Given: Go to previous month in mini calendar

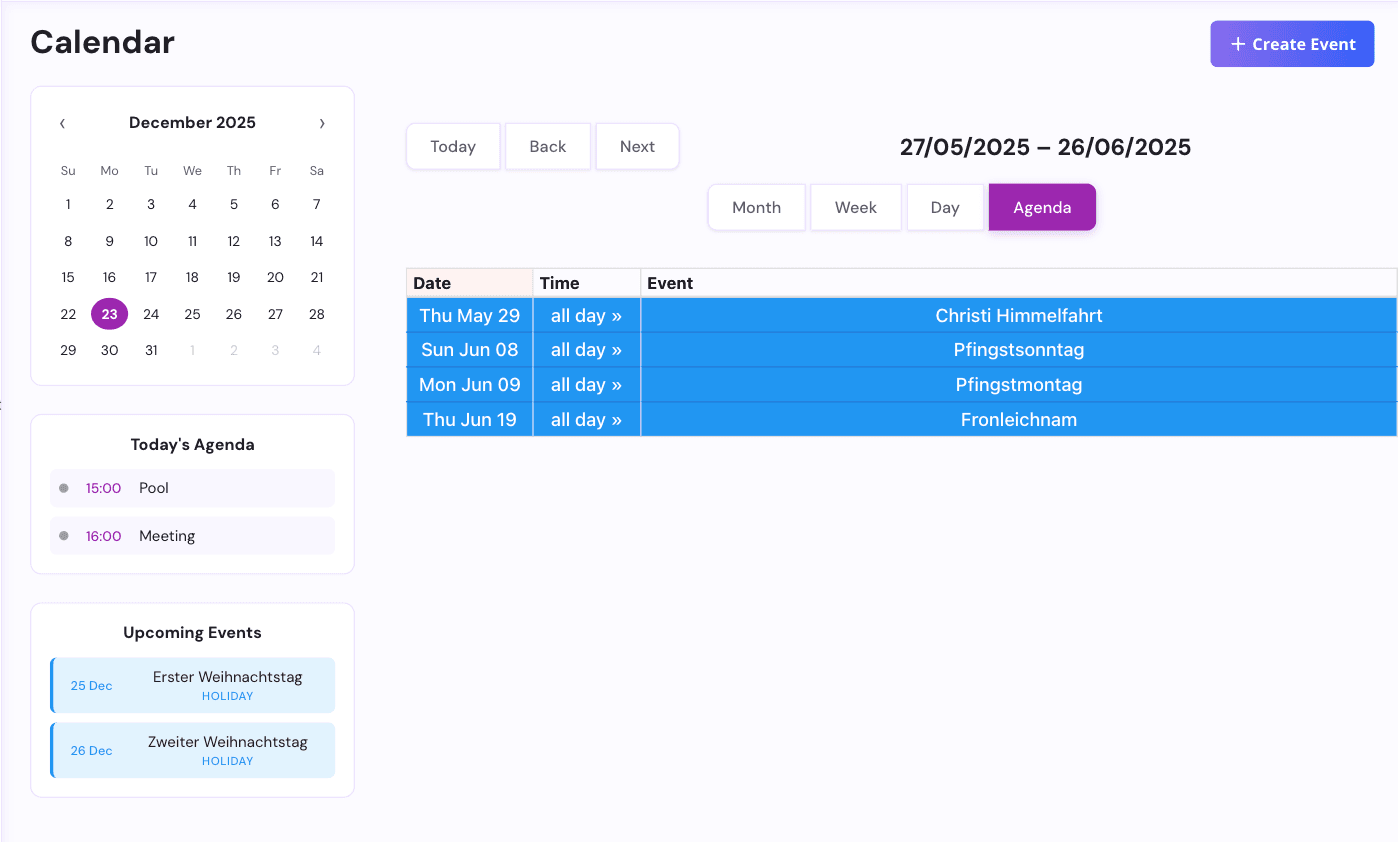Looking at the screenshot, I should click(x=62, y=123).
